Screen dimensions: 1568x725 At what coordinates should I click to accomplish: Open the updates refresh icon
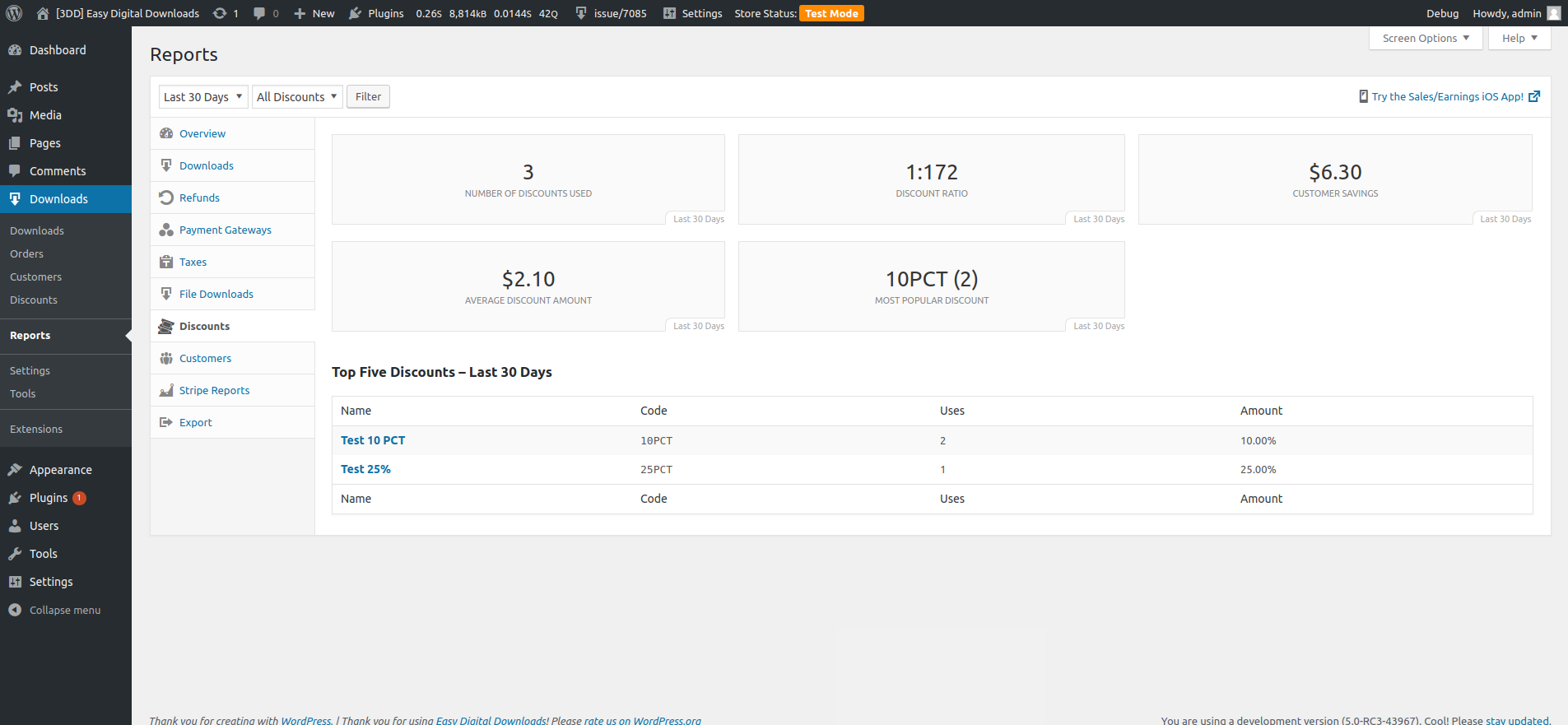click(x=220, y=13)
